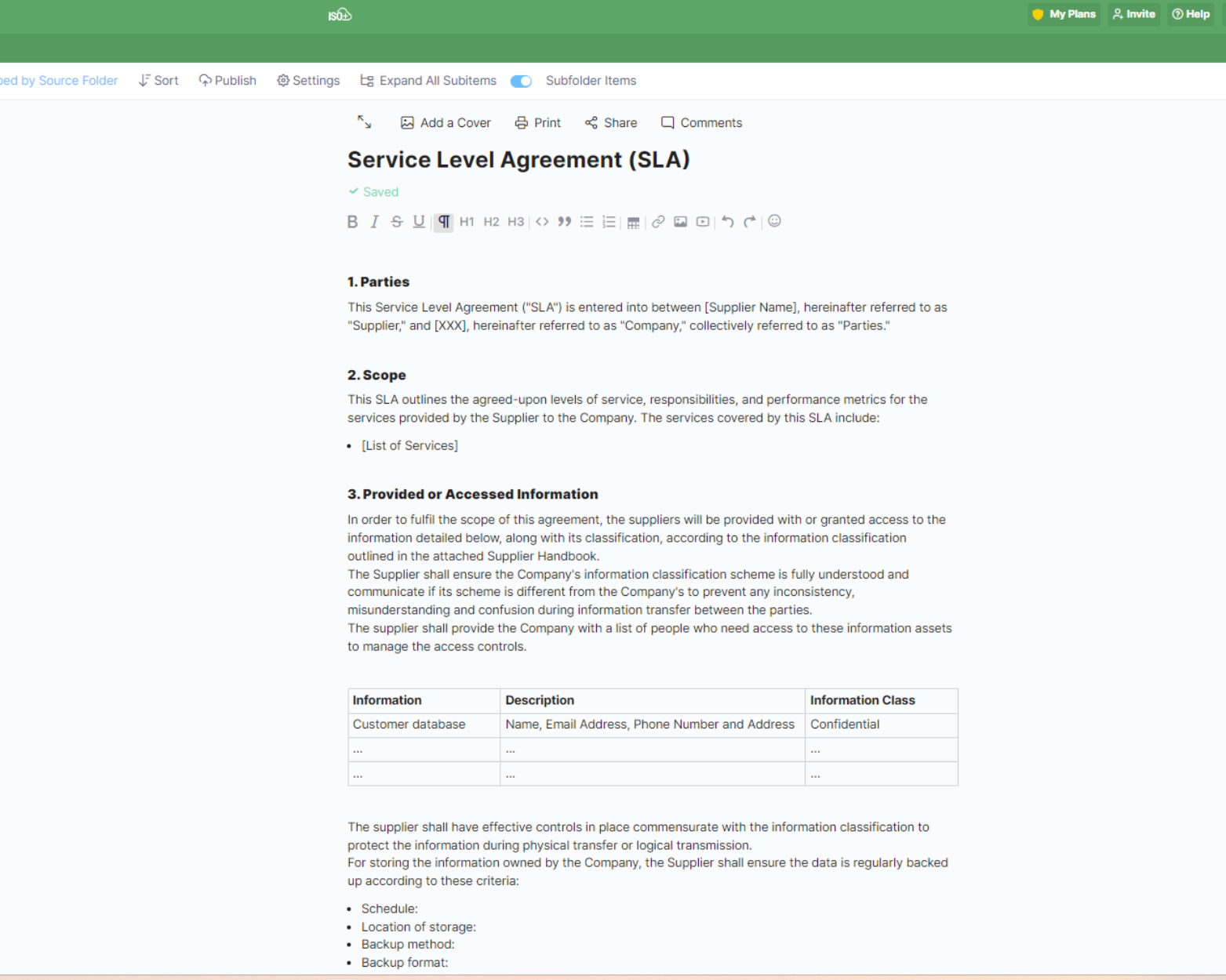Insert a video embed
Image resolution: width=1226 pixels, height=980 pixels.
703,222
